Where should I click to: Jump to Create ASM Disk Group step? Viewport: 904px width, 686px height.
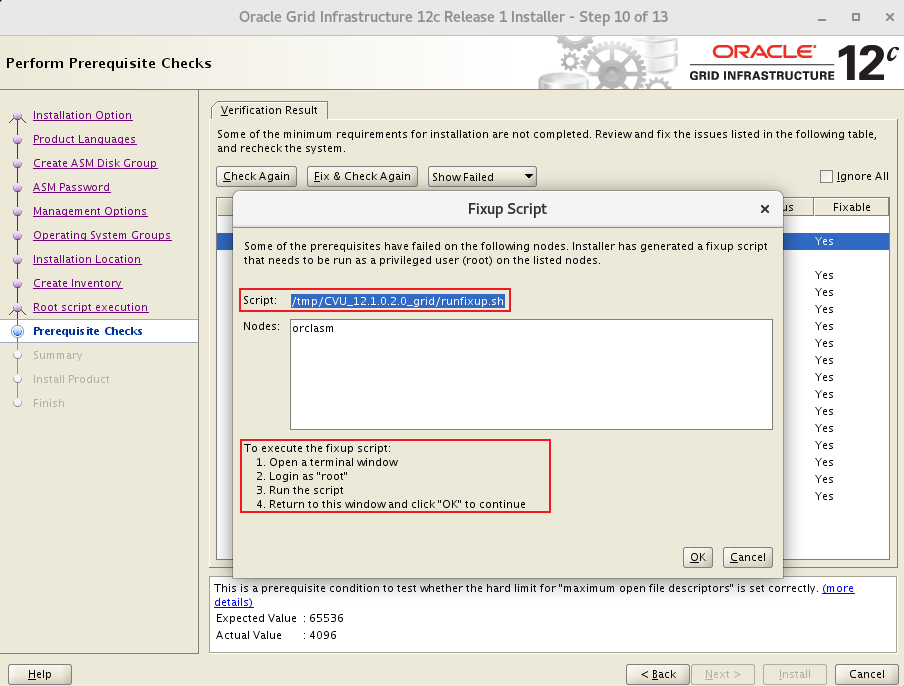(95, 163)
